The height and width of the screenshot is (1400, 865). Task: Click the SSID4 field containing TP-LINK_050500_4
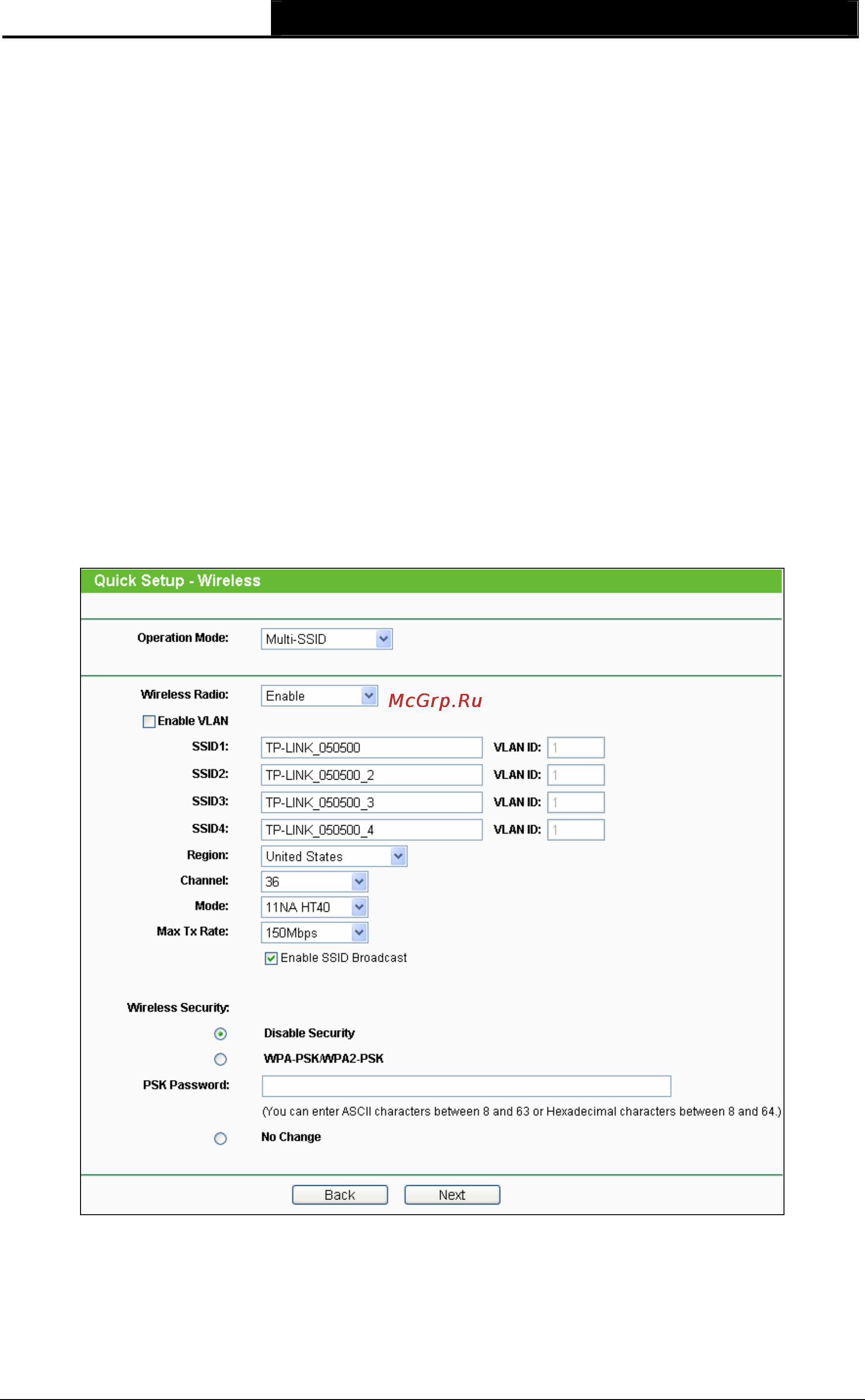(x=372, y=830)
